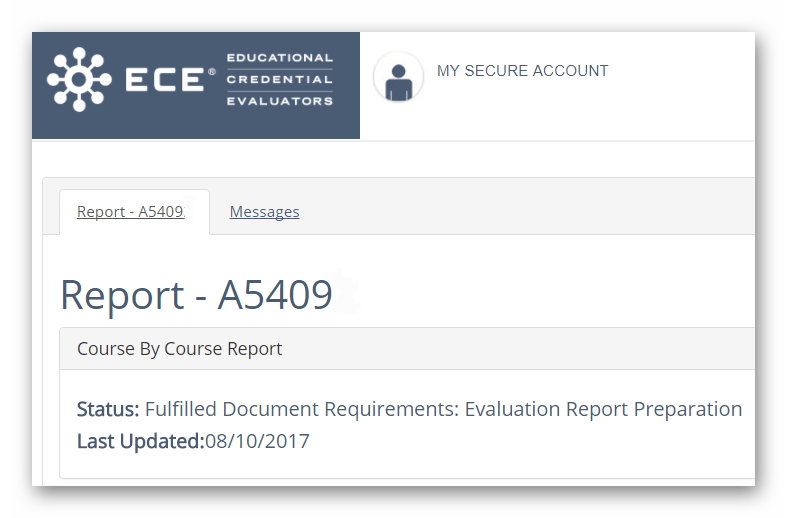The image size is (787, 518).
Task: Select the 08/10/2017 date value
Action: (x=257, y=441)
